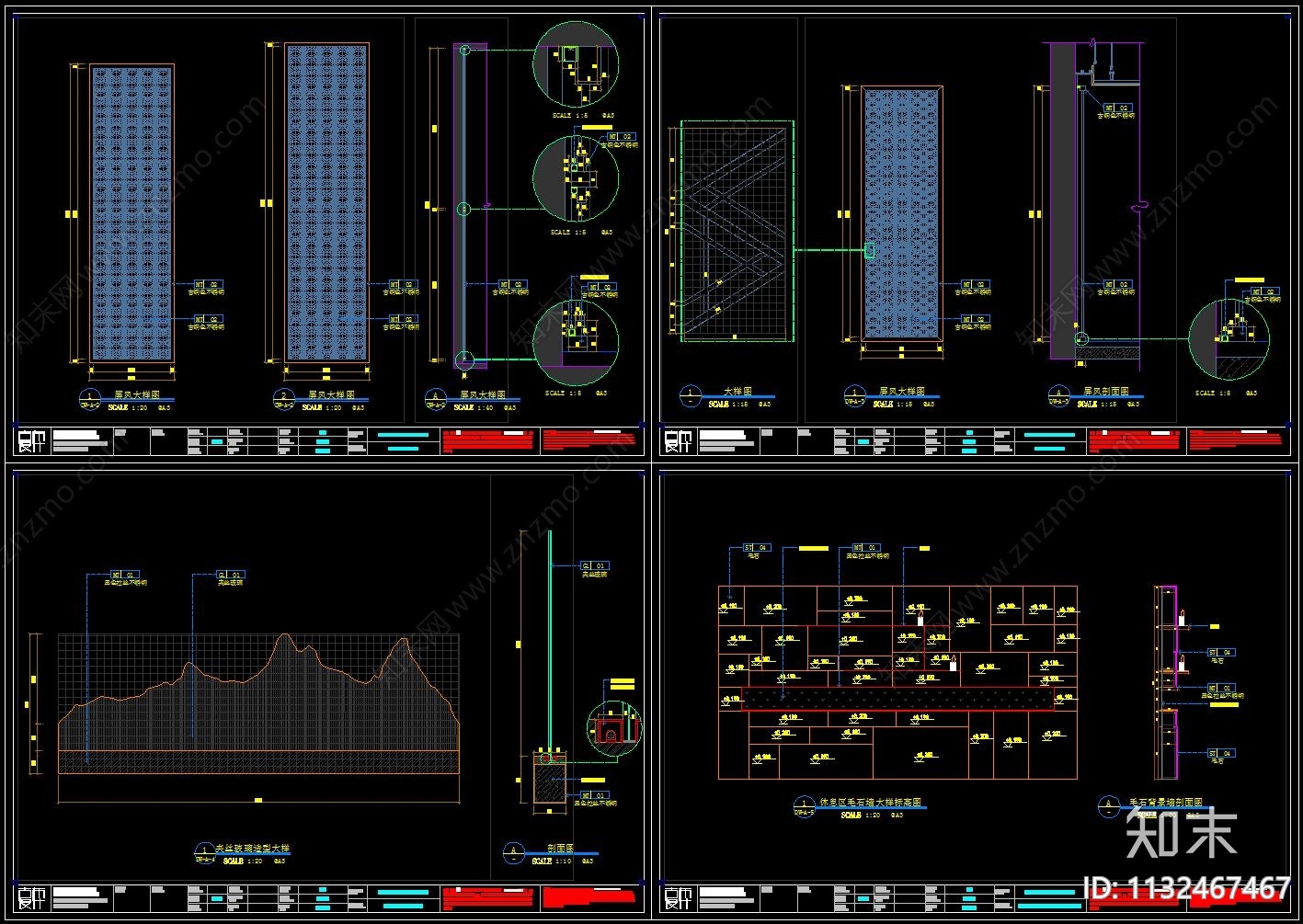Click the circular floor detail in the top-right sheet

pyautogui.click(x=1229, y=339)
